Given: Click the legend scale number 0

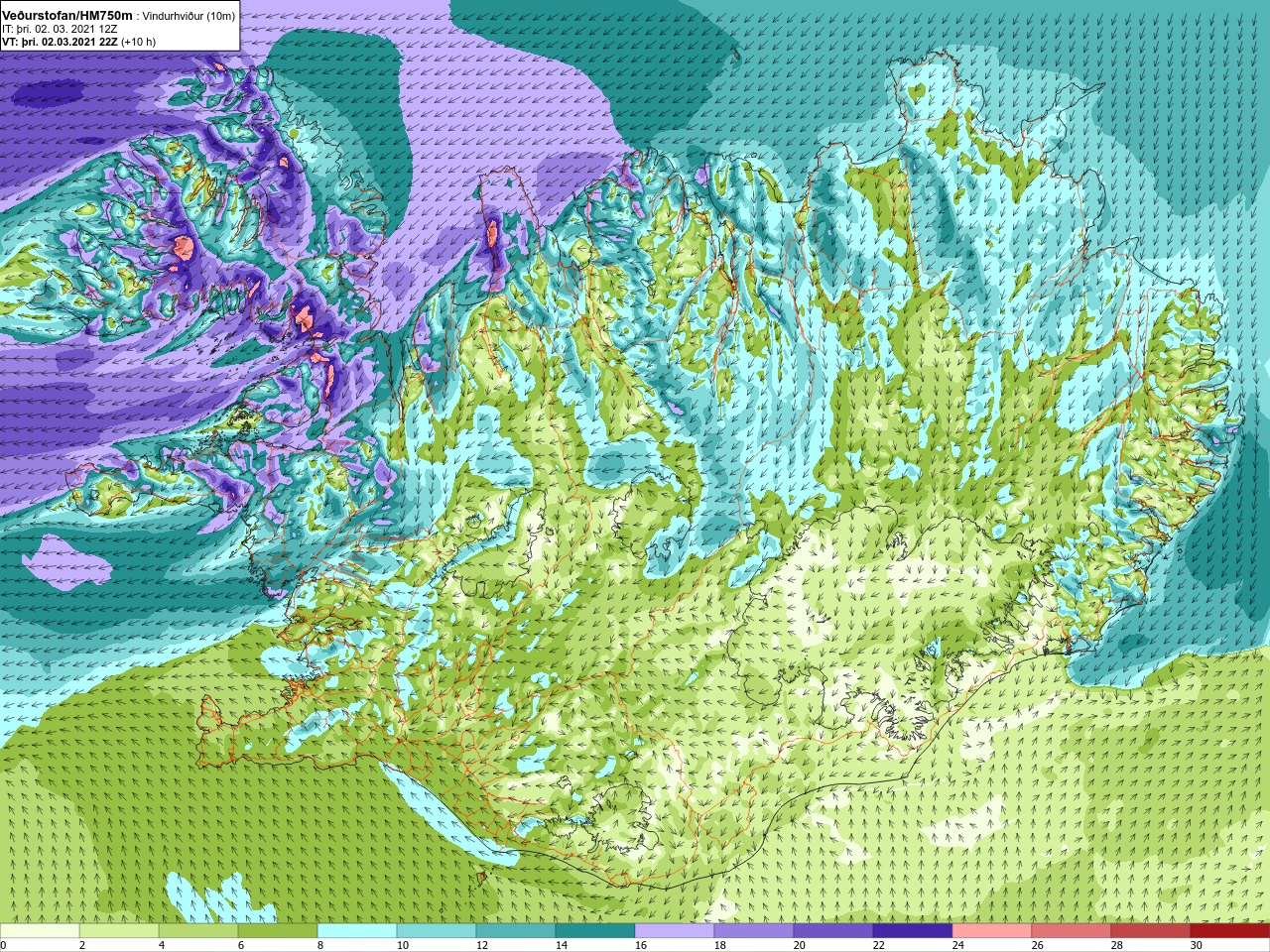Looking at the screenshot, I should (x=4, y=946).
